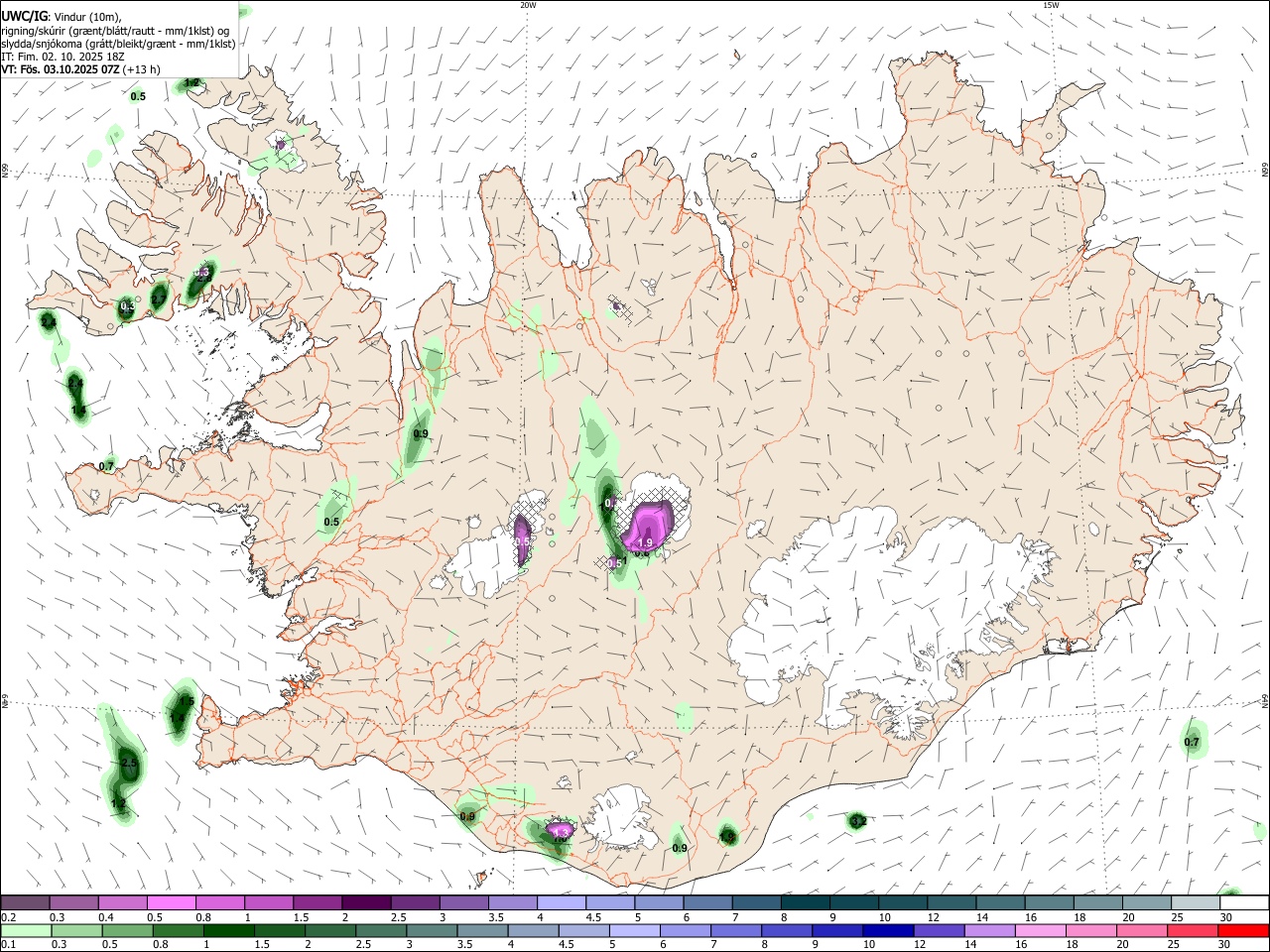This screenshot has height=952, width=1270.
Task: Select the 'VT: Fös. 03.10.2025 07Z' valid time
Action: [x=61, y=69]
